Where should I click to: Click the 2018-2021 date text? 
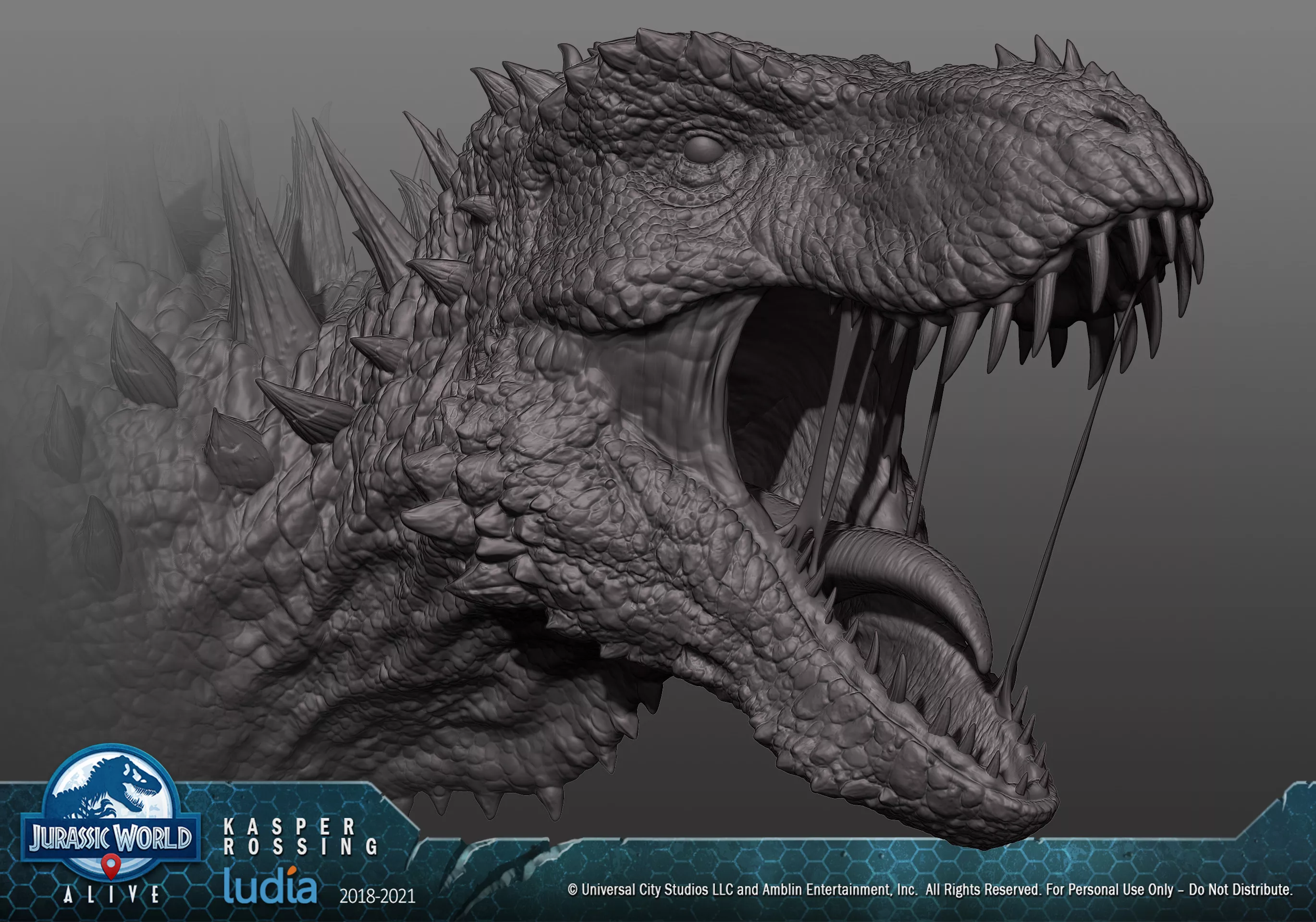(x=377, y=896)
